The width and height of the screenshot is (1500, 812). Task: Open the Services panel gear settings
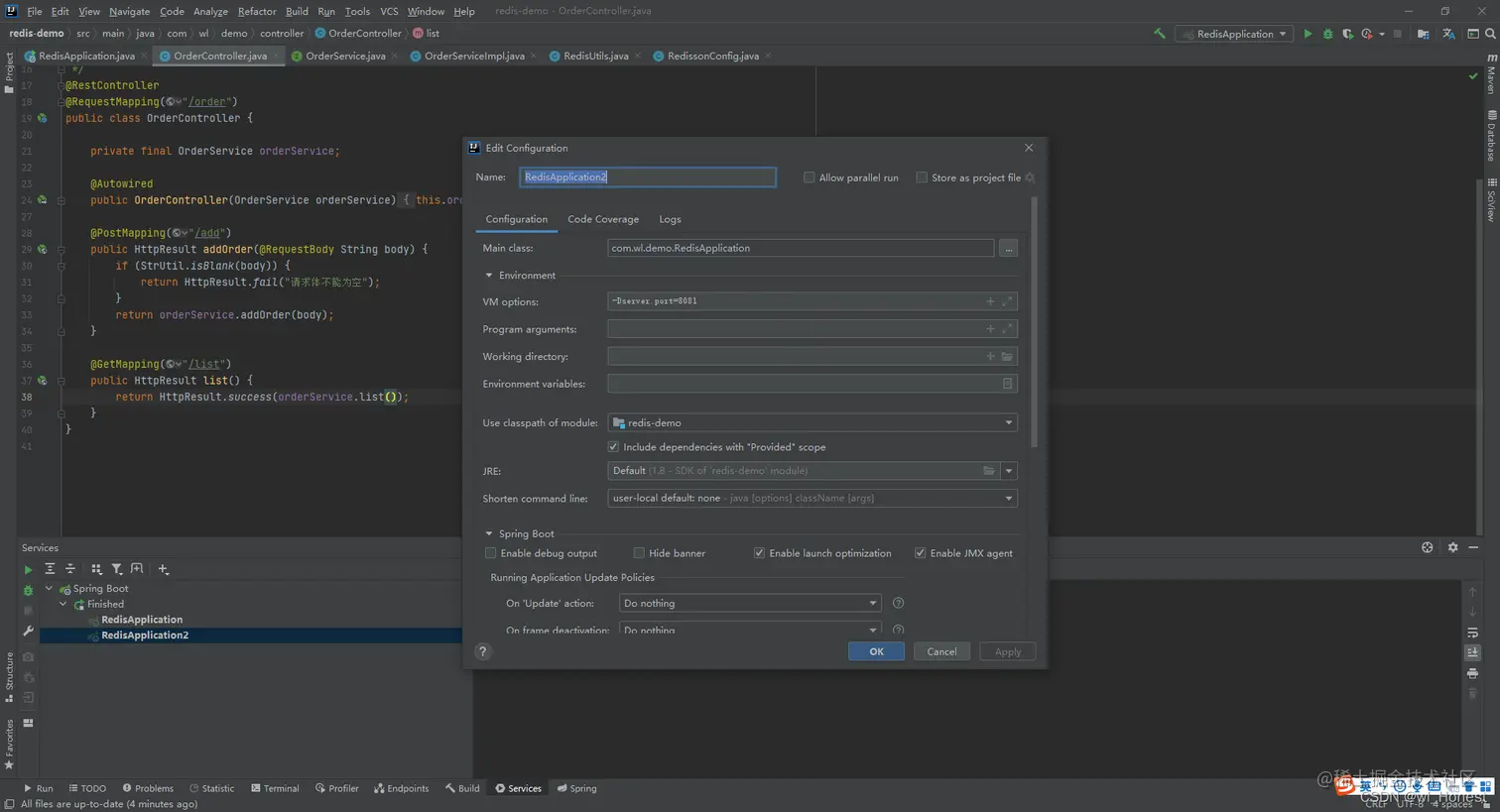[1452, 547]
